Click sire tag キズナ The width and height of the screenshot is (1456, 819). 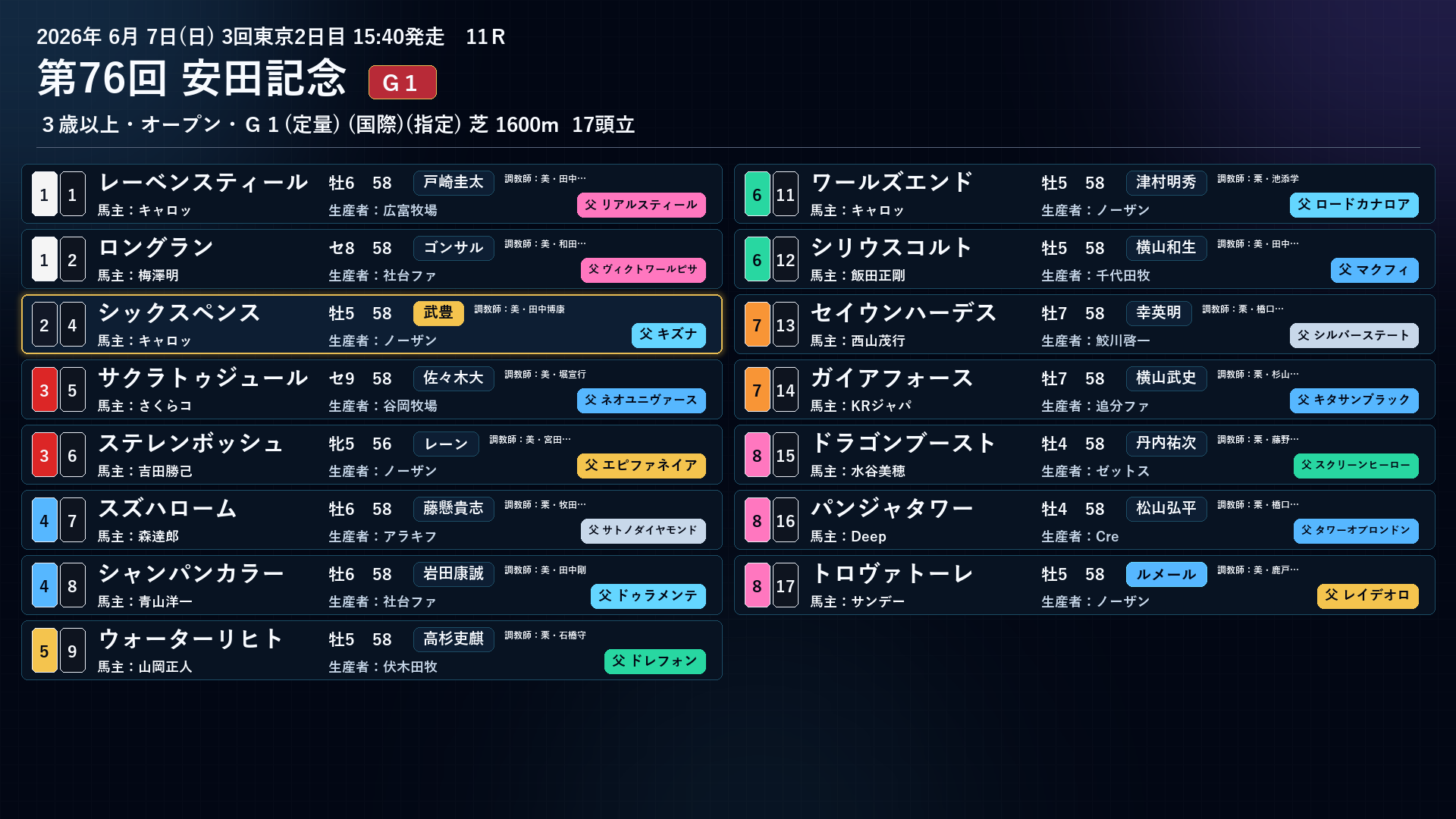[x=669, y=335]
